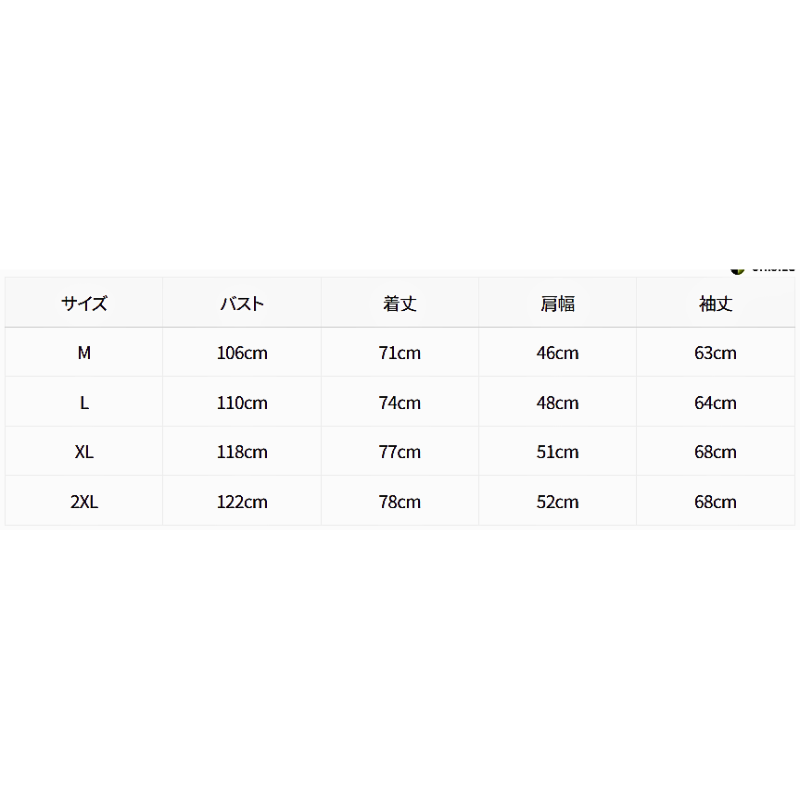The width and height of the screenshot is (800, 800).
Task: Click the M size row label
Action: [x=84, y=353]
